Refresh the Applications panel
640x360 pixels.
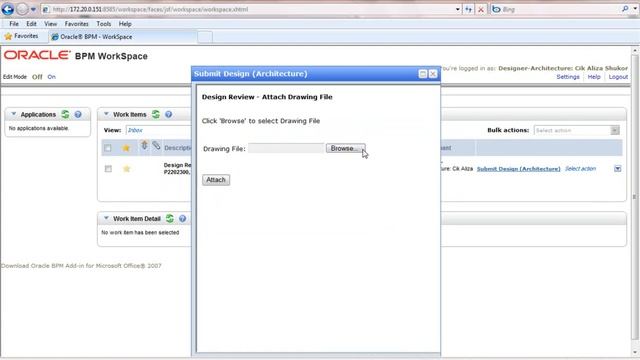click(65, 114)
